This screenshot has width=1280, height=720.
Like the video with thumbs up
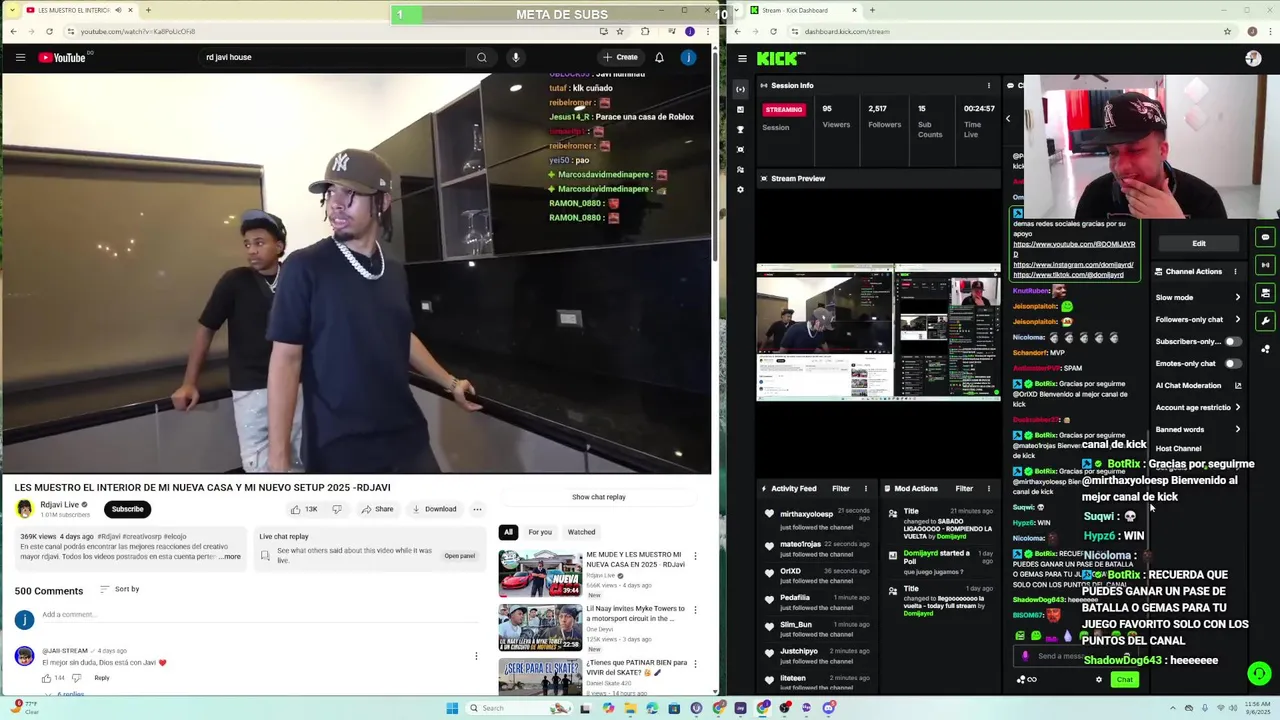tap(305, 509)
